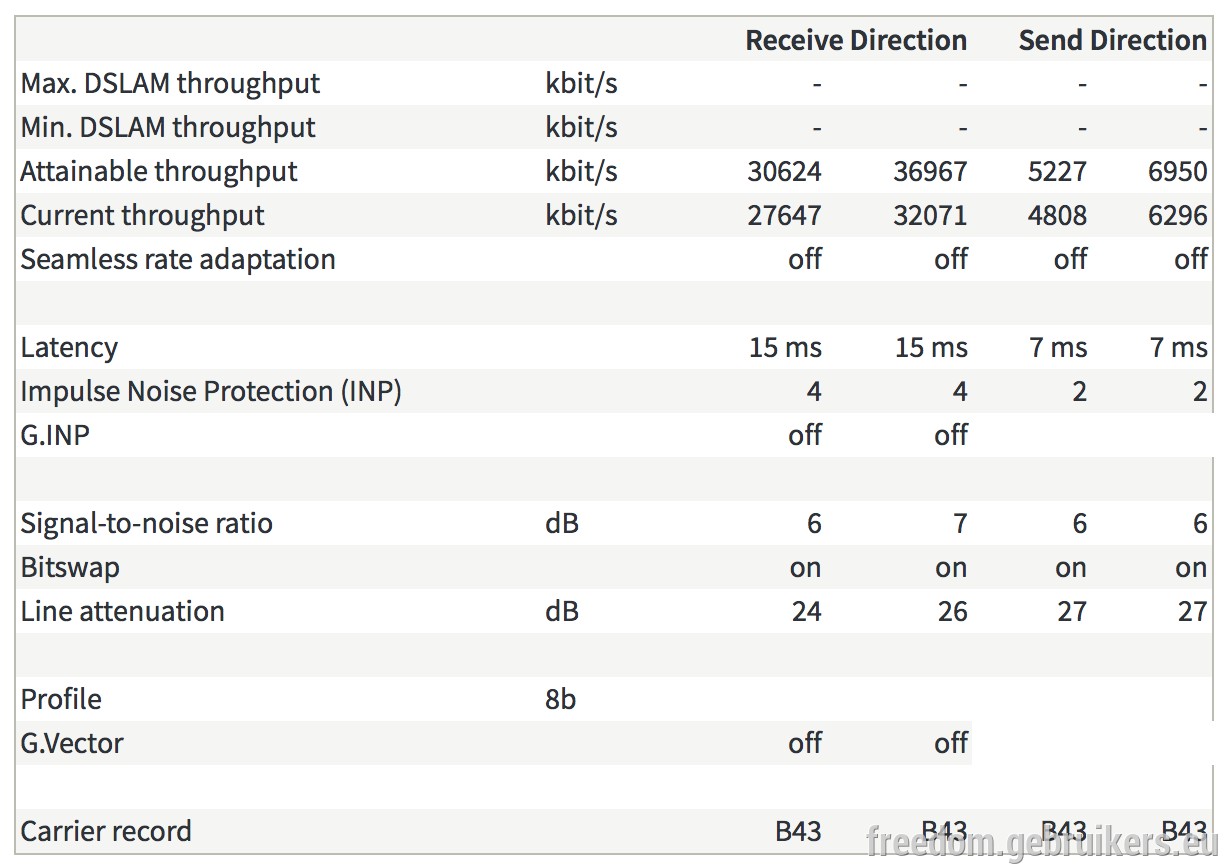
Task: Click the Profile value 8b
Action: (561, 699)
